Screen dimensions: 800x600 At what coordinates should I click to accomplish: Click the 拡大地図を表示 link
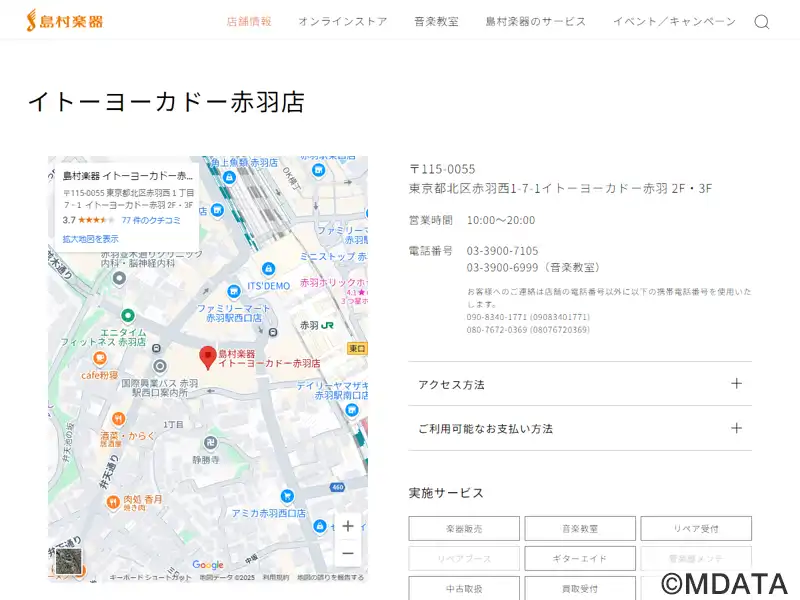pos(91,238)
